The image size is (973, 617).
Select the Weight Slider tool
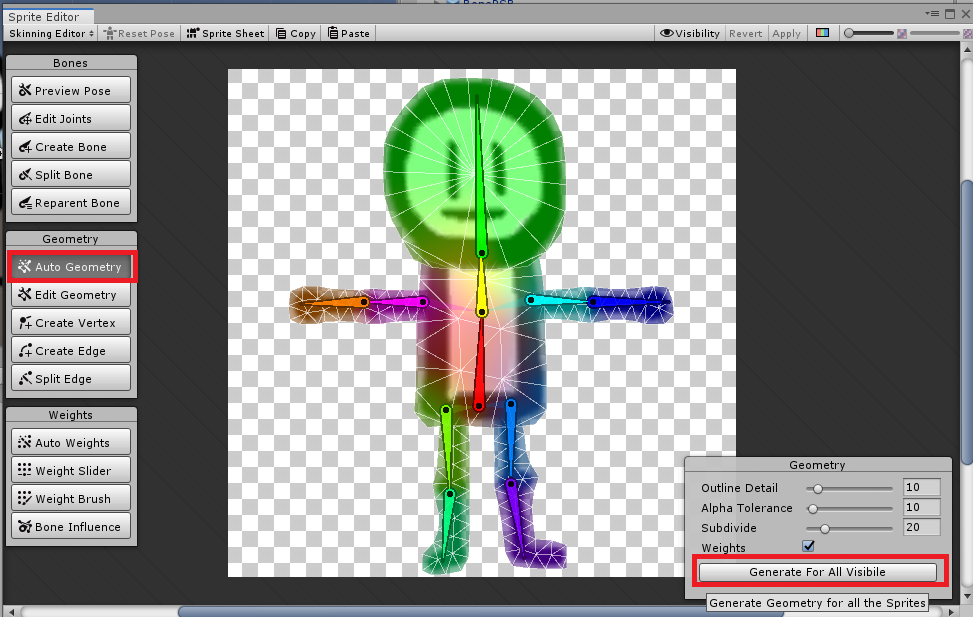[71, 470]
